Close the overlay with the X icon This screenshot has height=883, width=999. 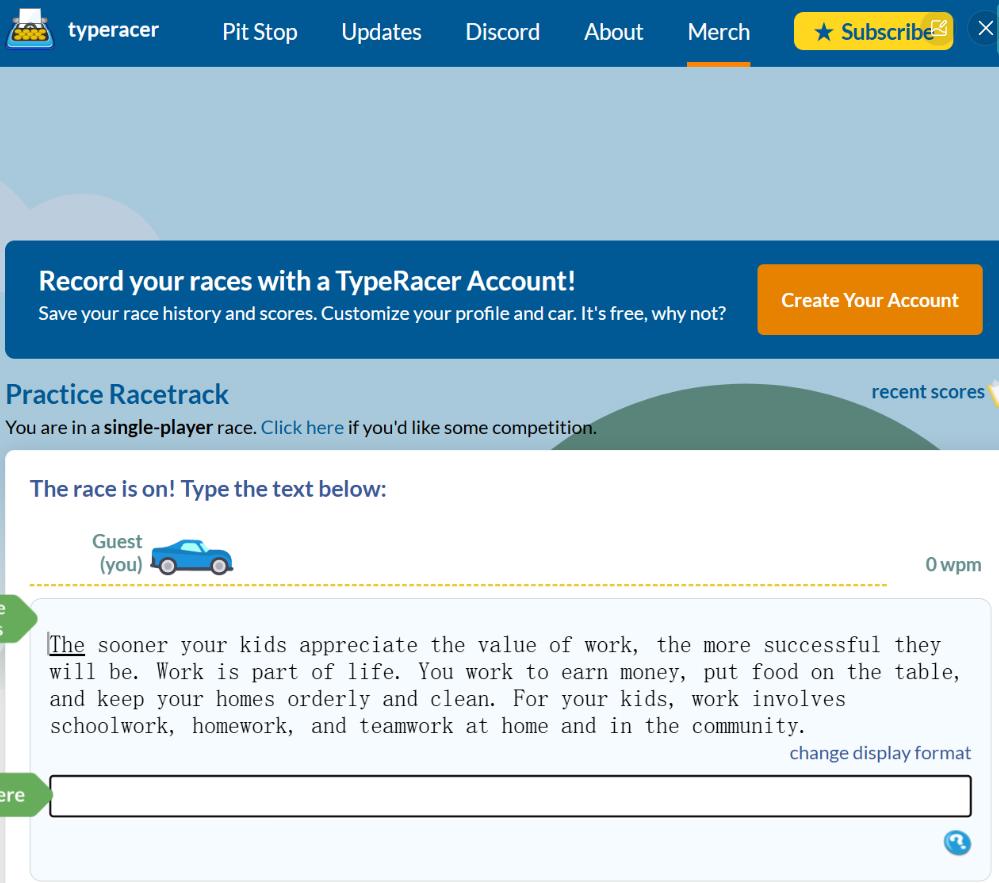click(x=985, y=28)
